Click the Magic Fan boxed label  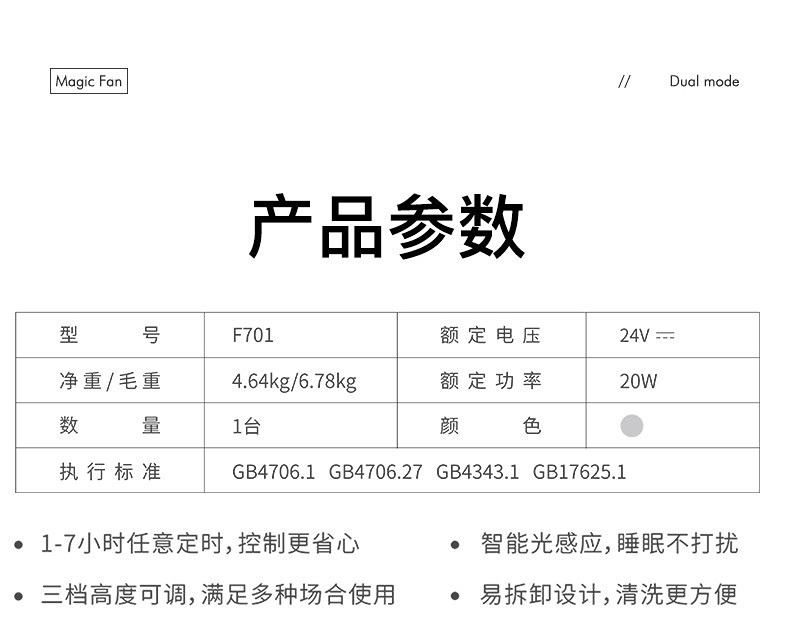(x=89, y=81)
